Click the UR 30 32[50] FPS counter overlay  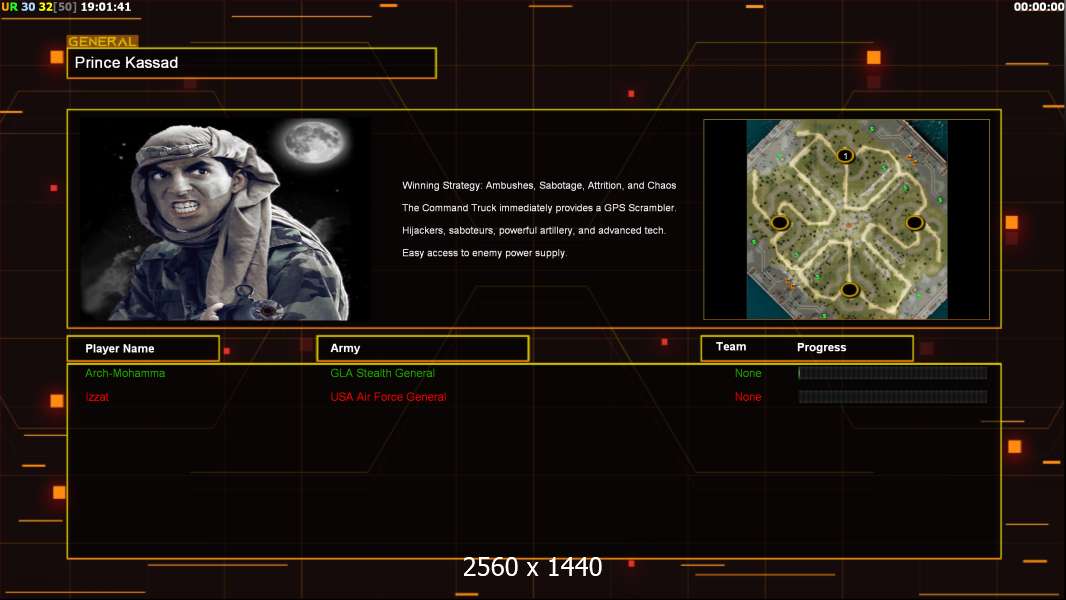(39, 7)
